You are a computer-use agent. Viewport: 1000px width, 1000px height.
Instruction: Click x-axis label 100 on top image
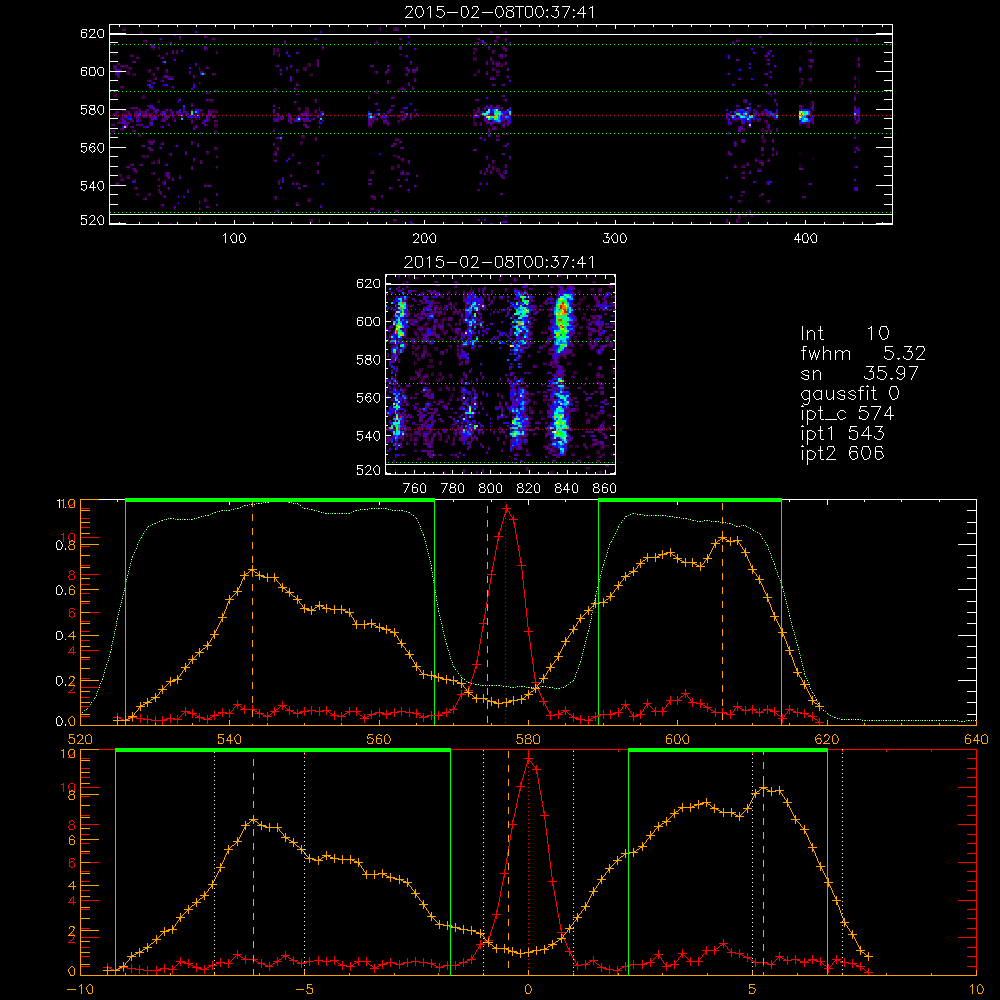[234, 239]
